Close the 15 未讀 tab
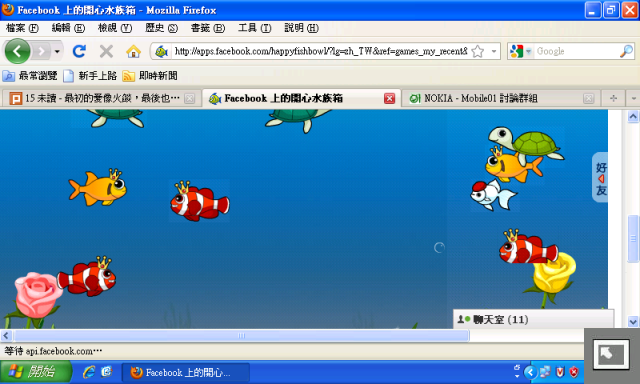640x384 pixels. coord(189,98)
